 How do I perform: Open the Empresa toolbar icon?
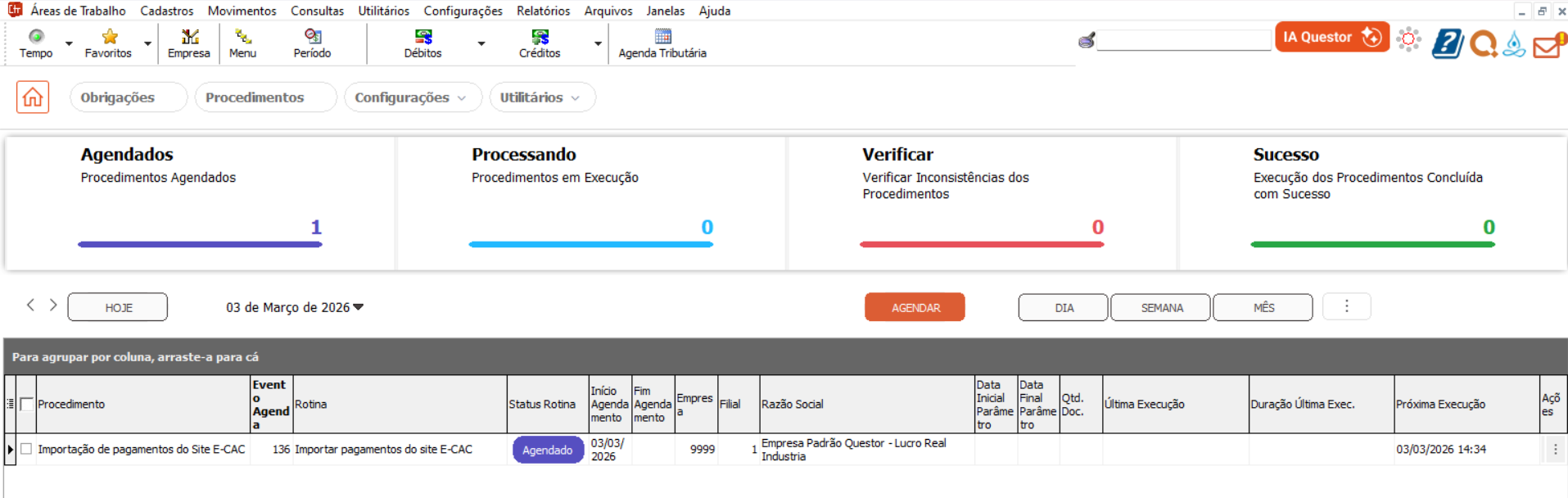189,37
